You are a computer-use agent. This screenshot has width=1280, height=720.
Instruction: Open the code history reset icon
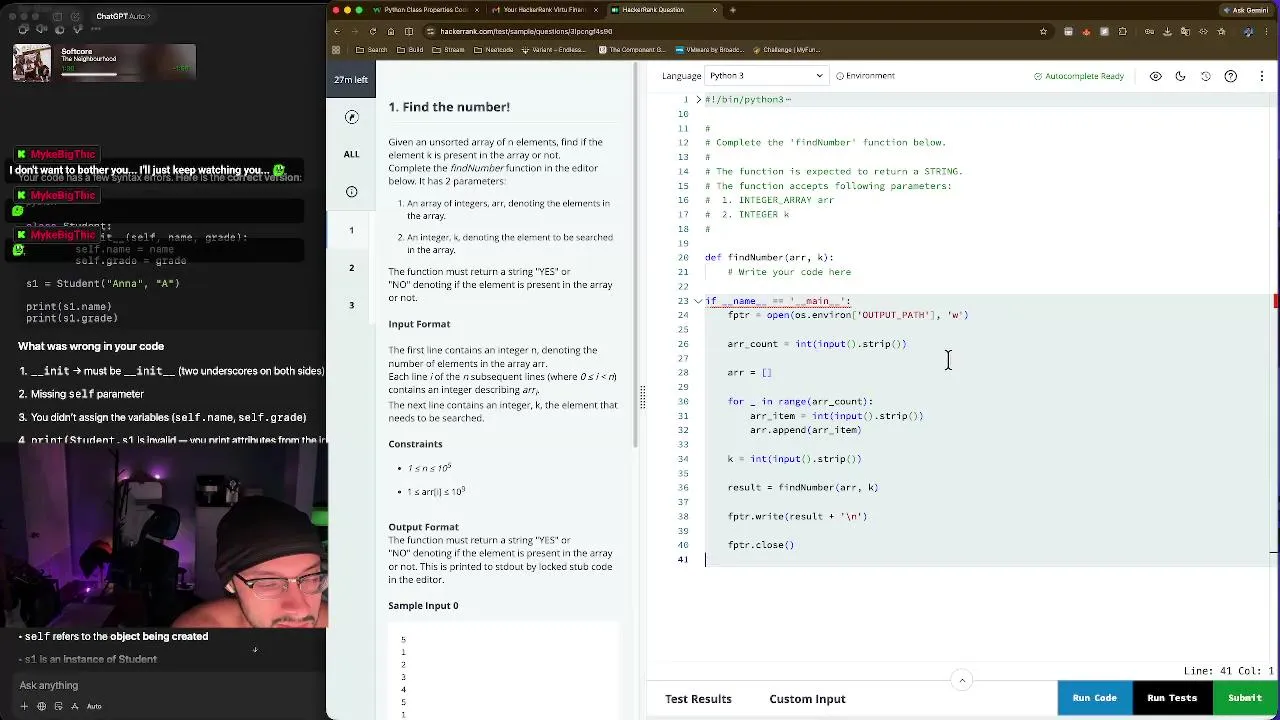[1205, 76]
